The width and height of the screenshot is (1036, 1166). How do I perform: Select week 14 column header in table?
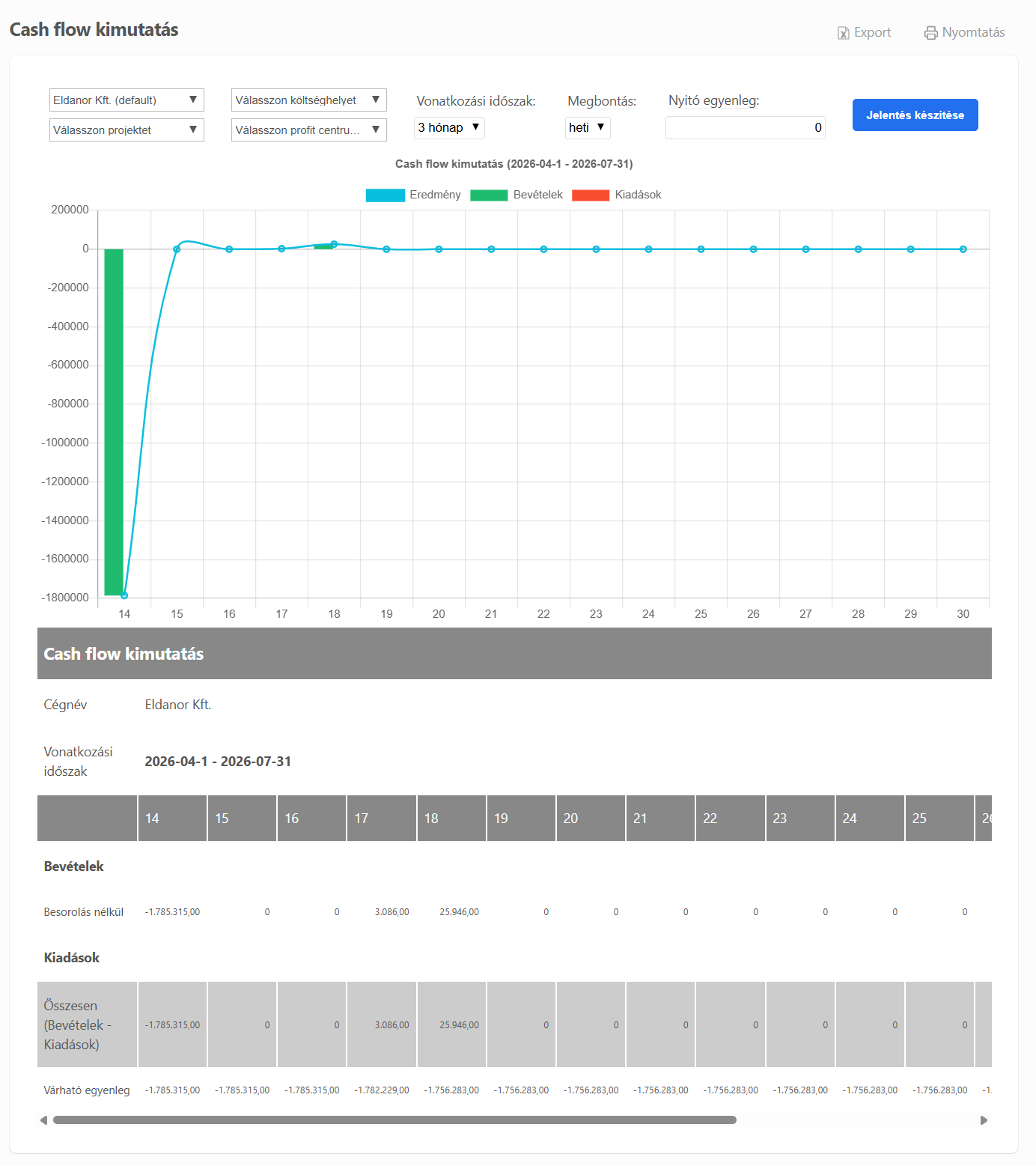172,819
